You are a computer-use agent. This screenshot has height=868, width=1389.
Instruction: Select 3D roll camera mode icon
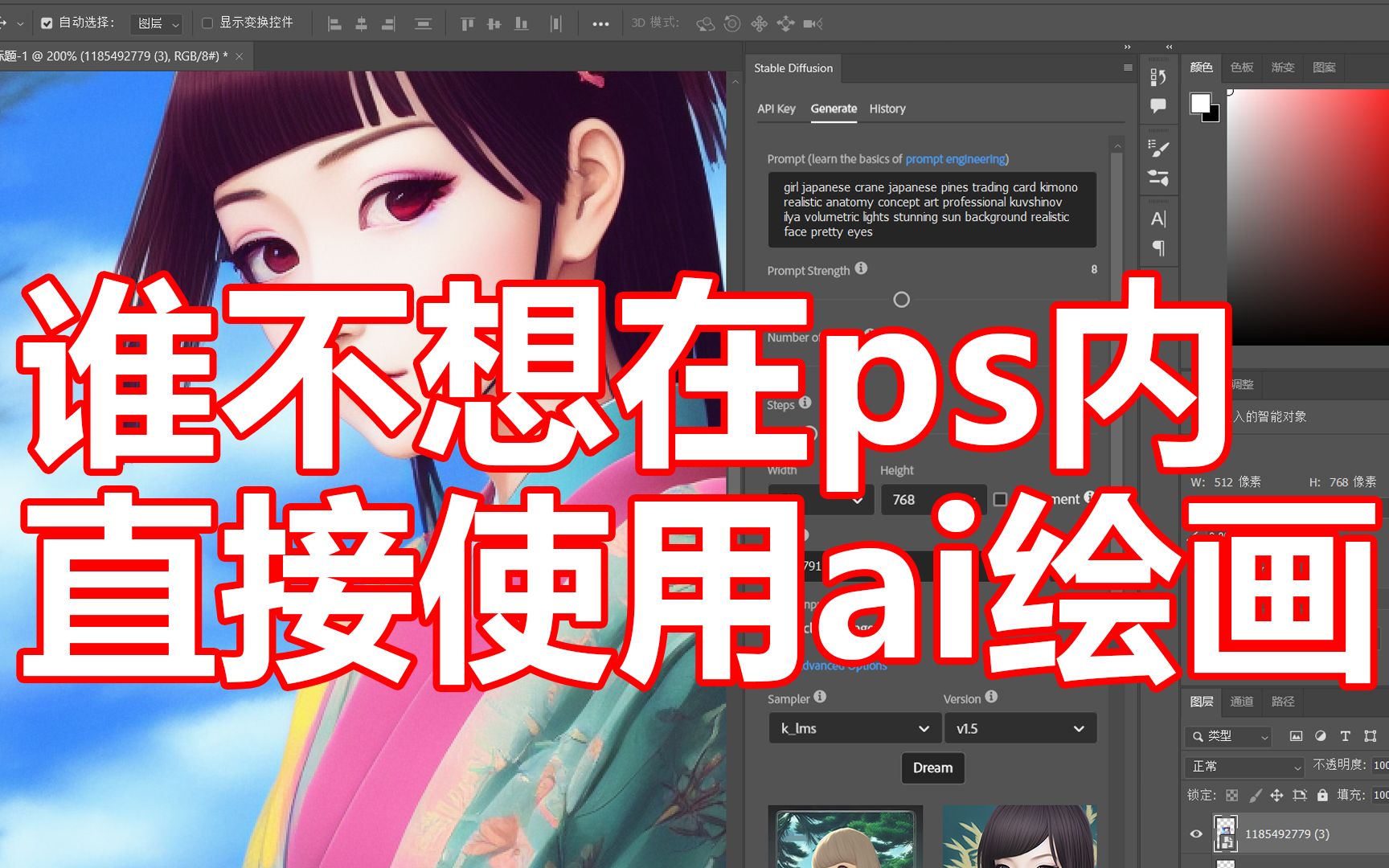pos(731,24)
